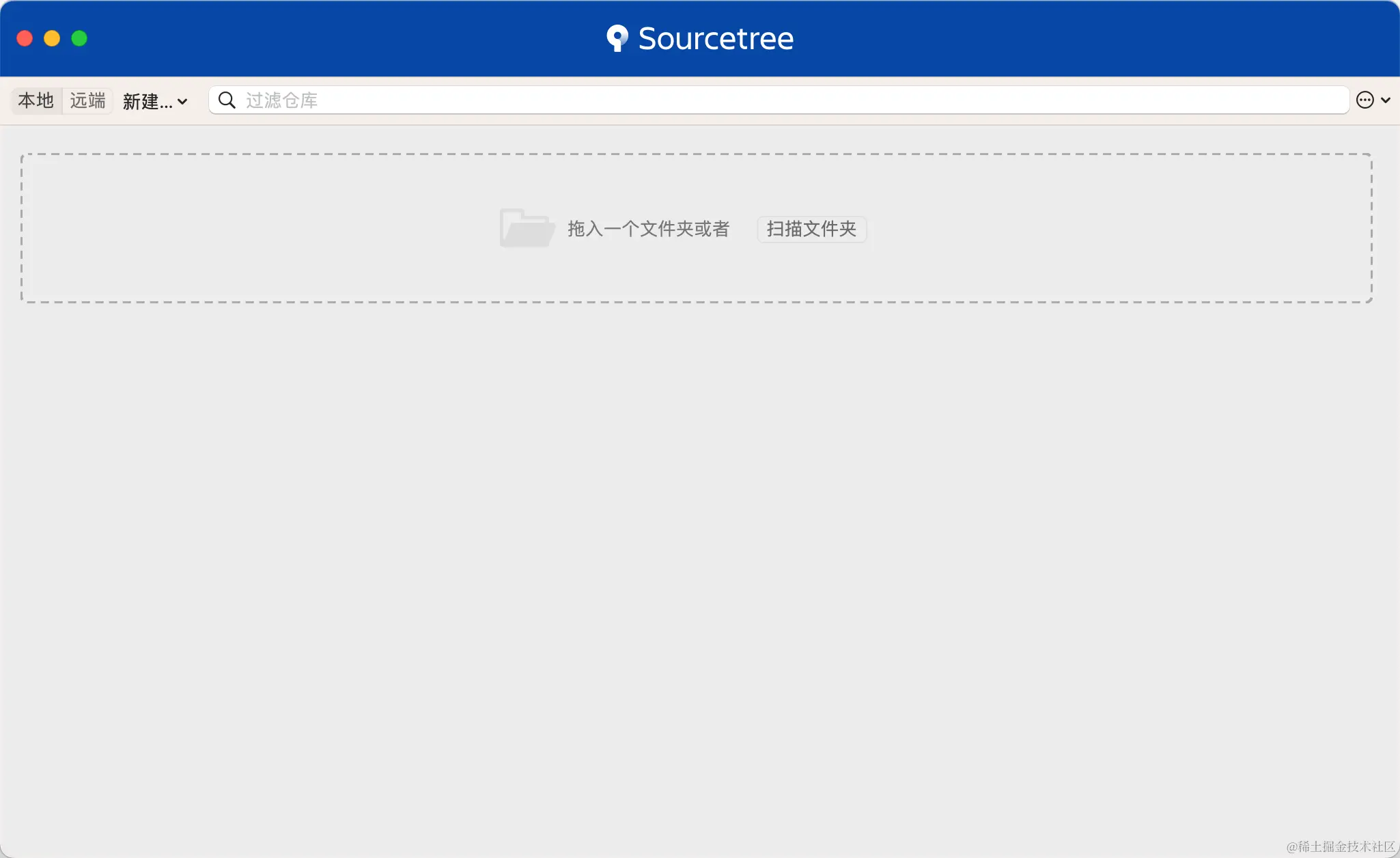Viewport: 1400px width, 858px height.
Task: Click the Sourcetree logo icon in title bar
Action: pos(617,38)
